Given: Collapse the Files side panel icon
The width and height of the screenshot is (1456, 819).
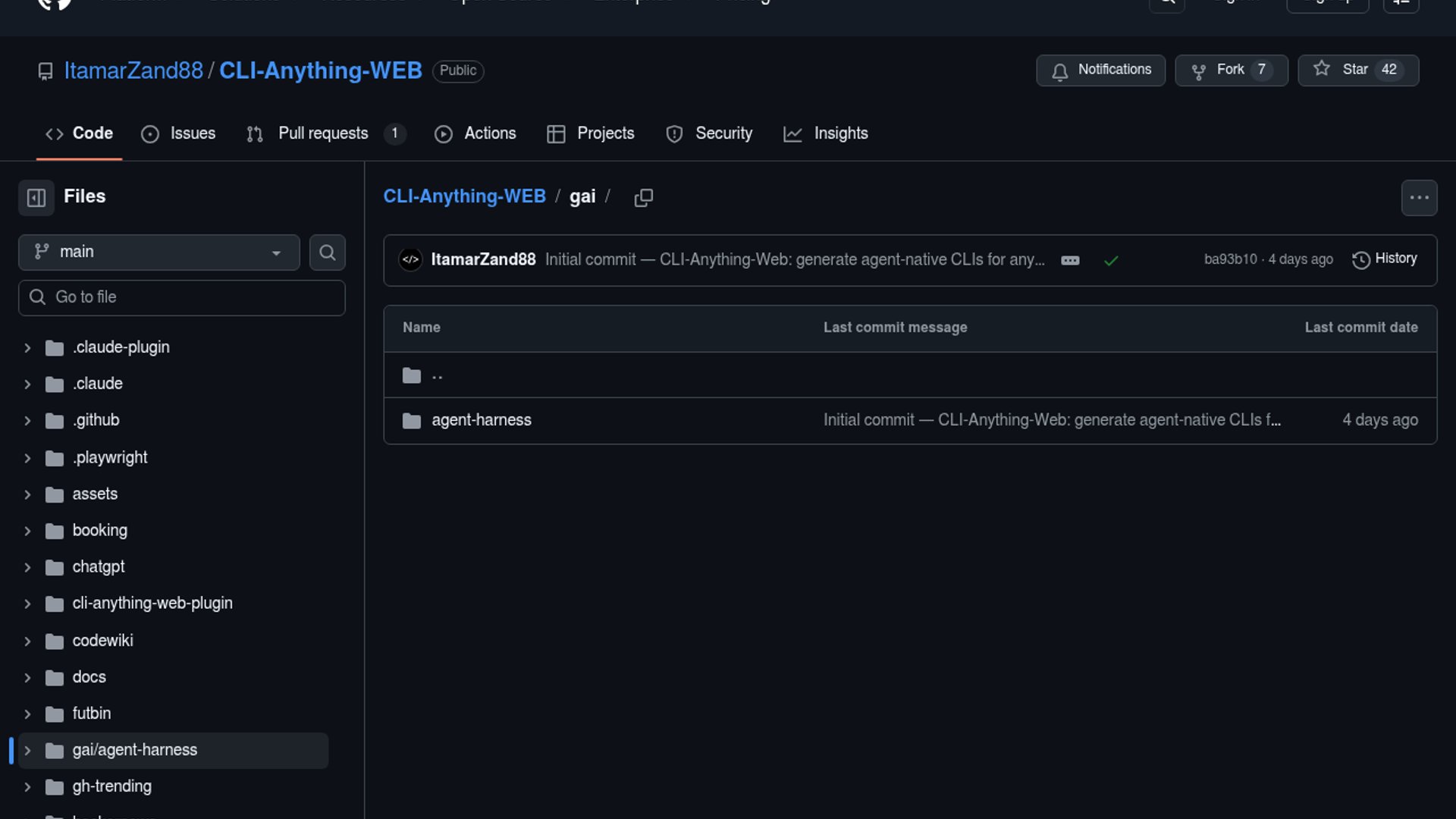Looking at the screenshot, I should [36, 198].
